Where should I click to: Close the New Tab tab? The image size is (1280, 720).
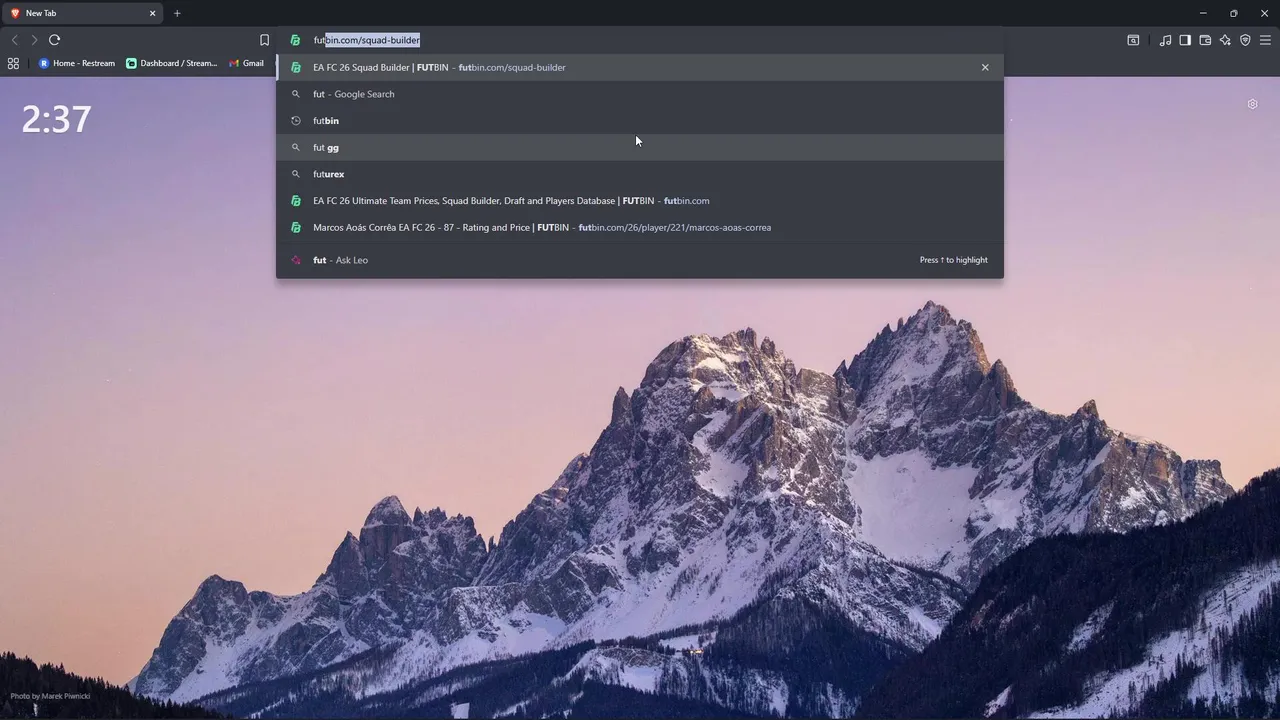click(153, 13)
